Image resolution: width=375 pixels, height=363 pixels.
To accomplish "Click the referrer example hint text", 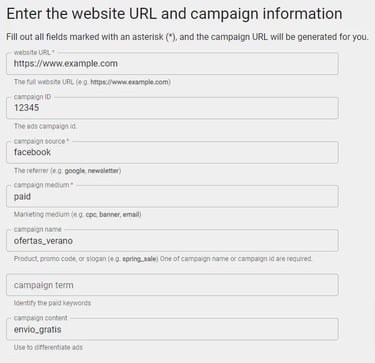I will click(67, 171).
